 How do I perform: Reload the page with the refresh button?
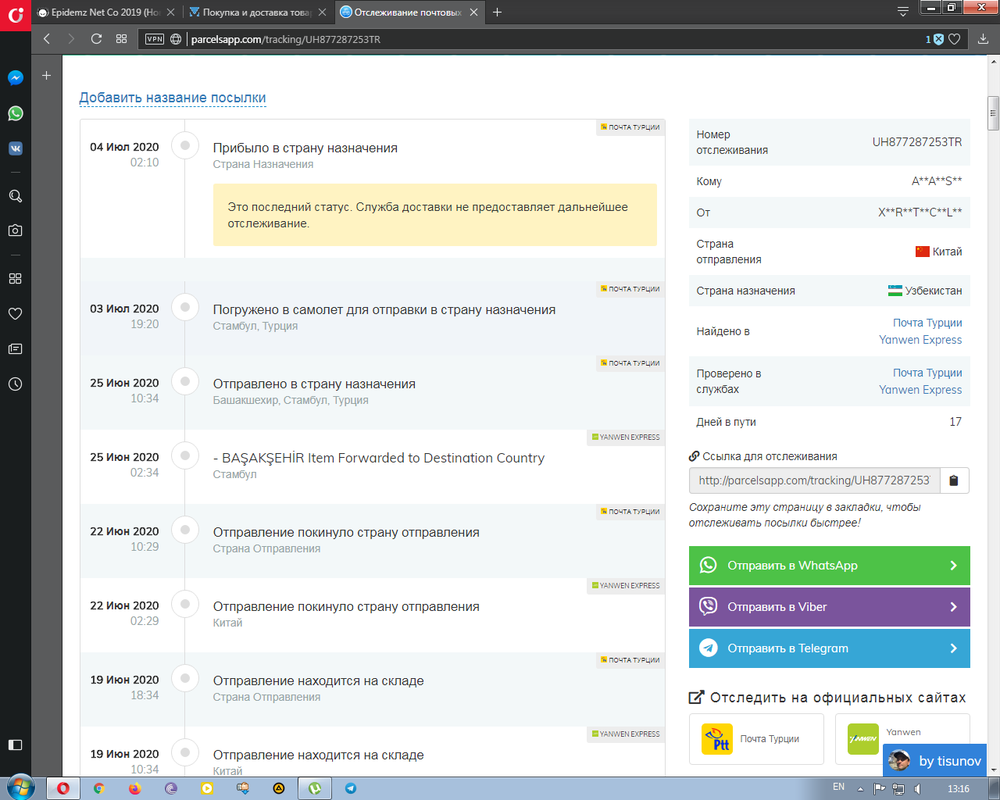click(96, 39)
